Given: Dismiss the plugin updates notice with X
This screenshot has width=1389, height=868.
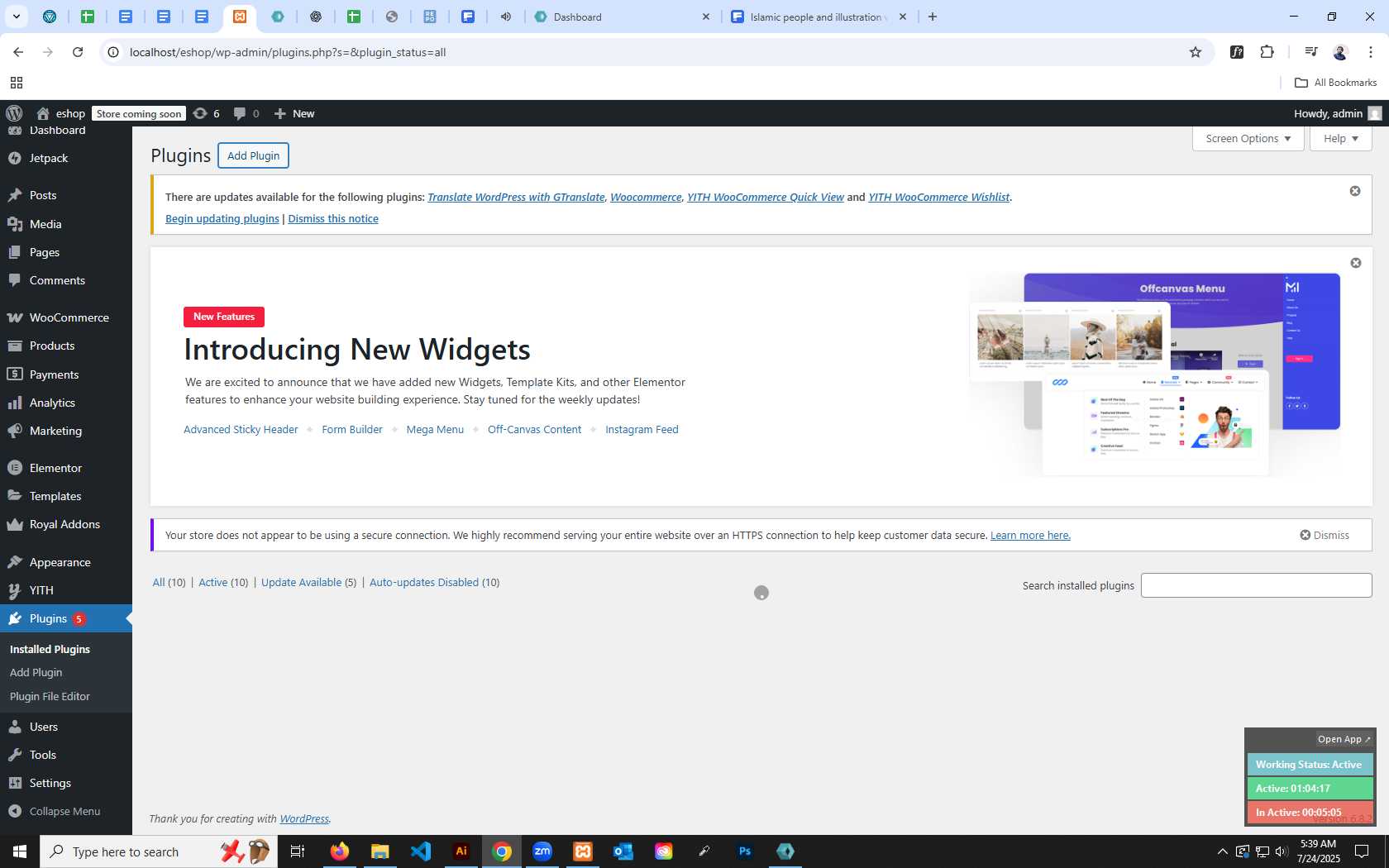Looking at the screenshot, I should (x=1355, y=191).
